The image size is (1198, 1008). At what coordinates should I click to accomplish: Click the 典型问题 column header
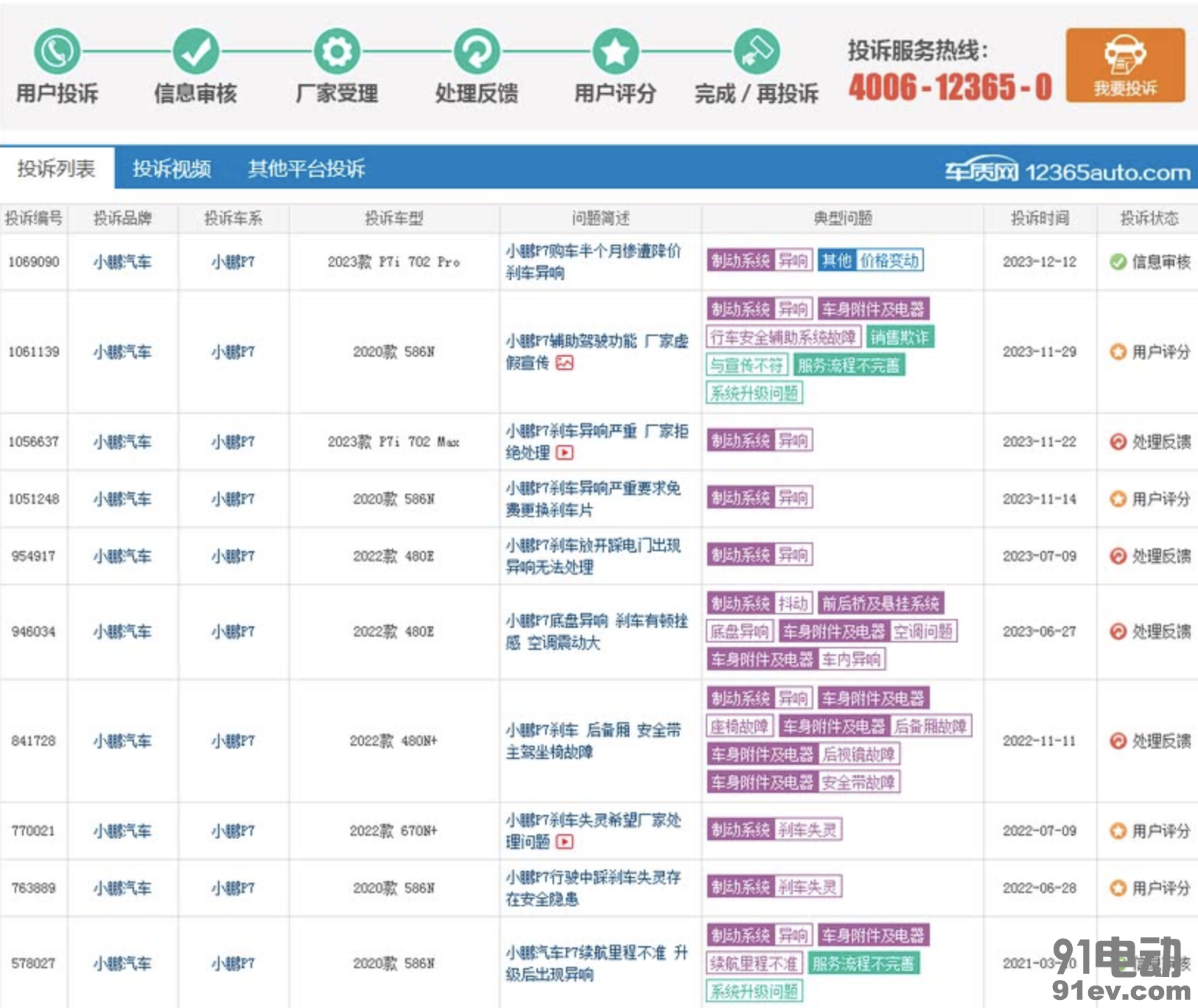pyautogui.click(x=842, y=218)
